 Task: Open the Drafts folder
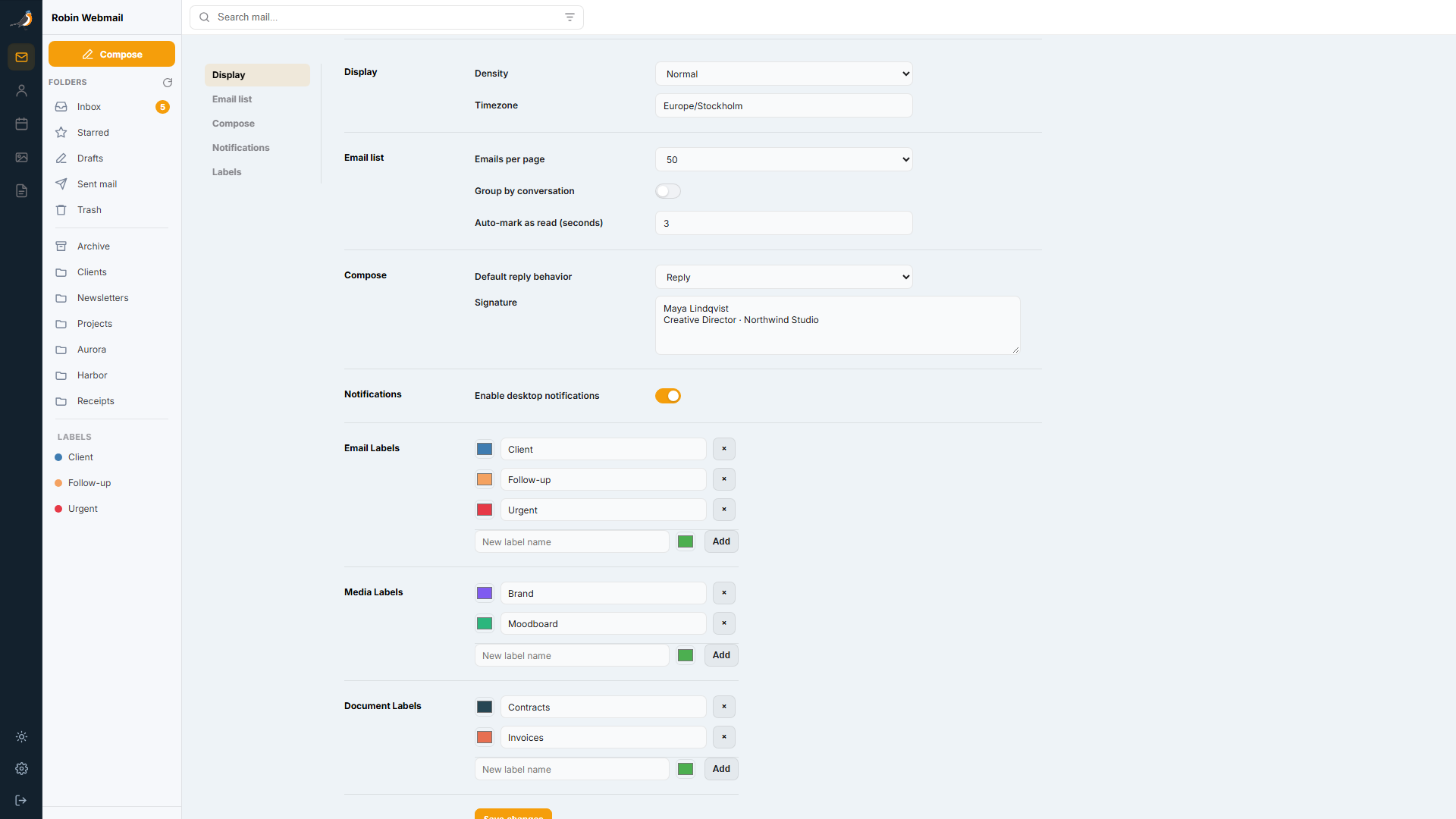coord(111,158)
